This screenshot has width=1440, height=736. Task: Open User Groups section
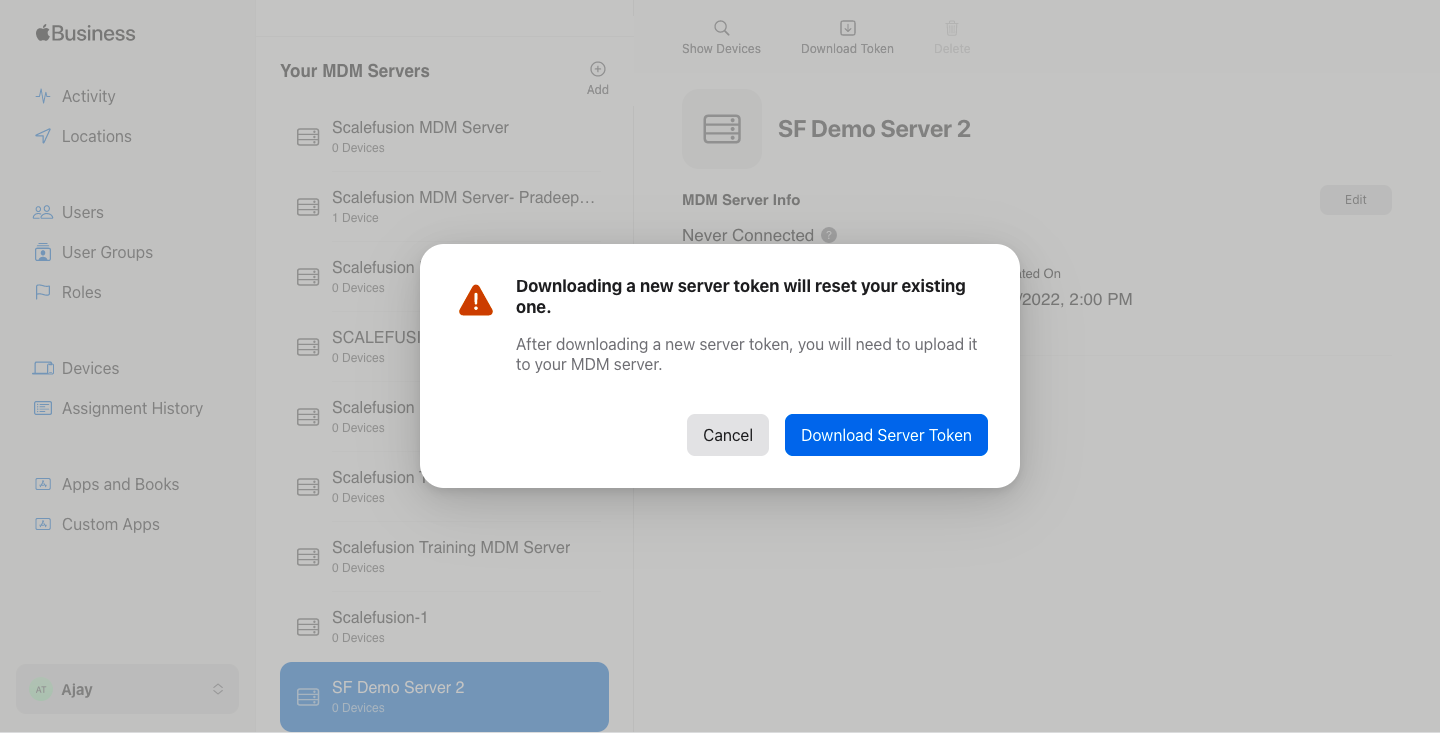[107, 252]
